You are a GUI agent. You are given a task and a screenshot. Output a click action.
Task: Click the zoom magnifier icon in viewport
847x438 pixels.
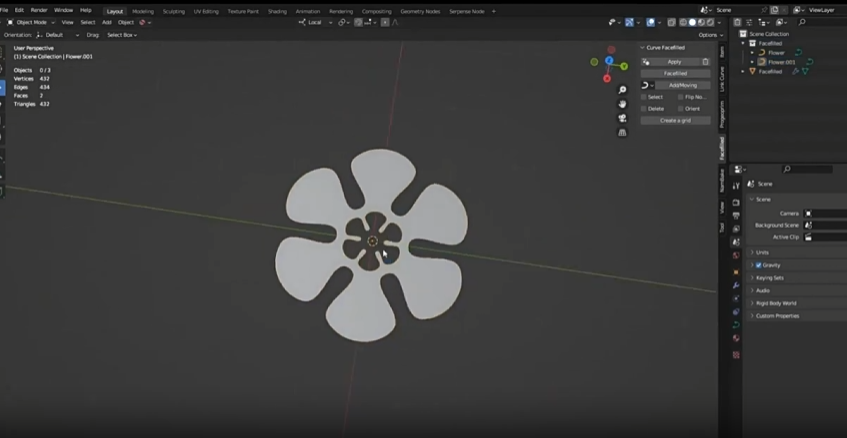tap(622, 90)
